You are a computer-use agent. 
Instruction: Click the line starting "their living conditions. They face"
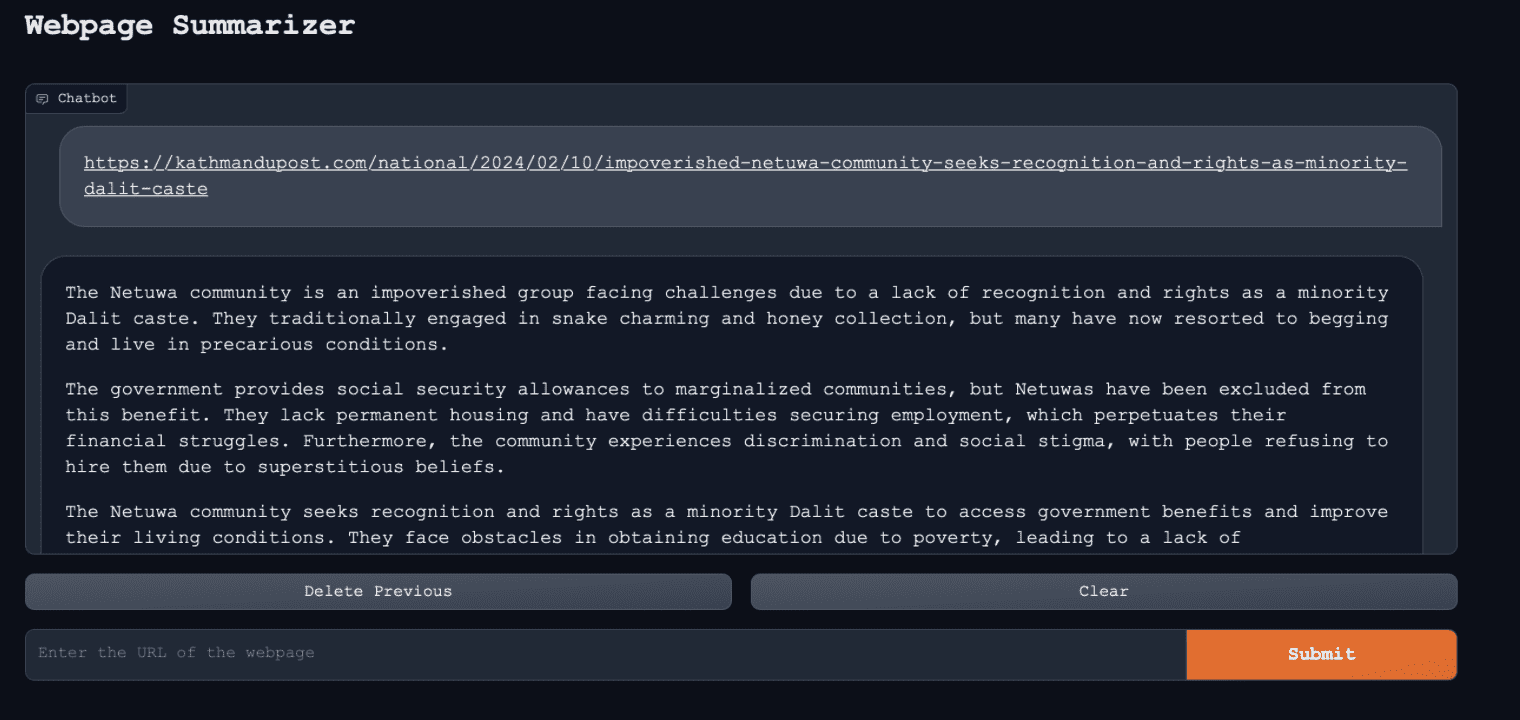point(652,538)
